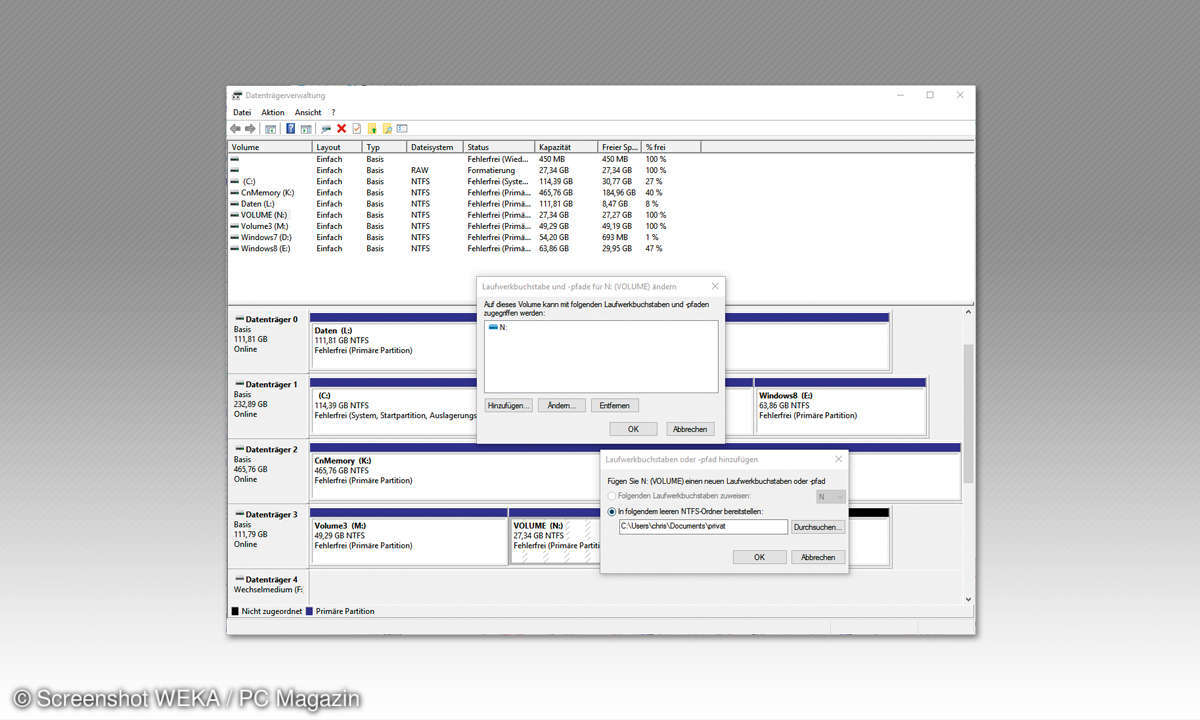
Task: Click Abbrechen in the 'ändern' dialog
Action: click(x=690, y=429)
